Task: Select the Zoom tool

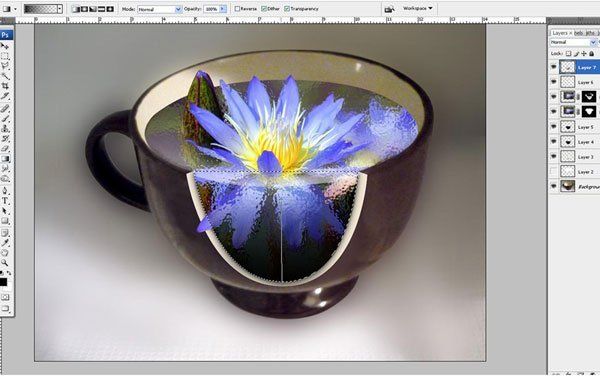Action: tap(5, 262)
